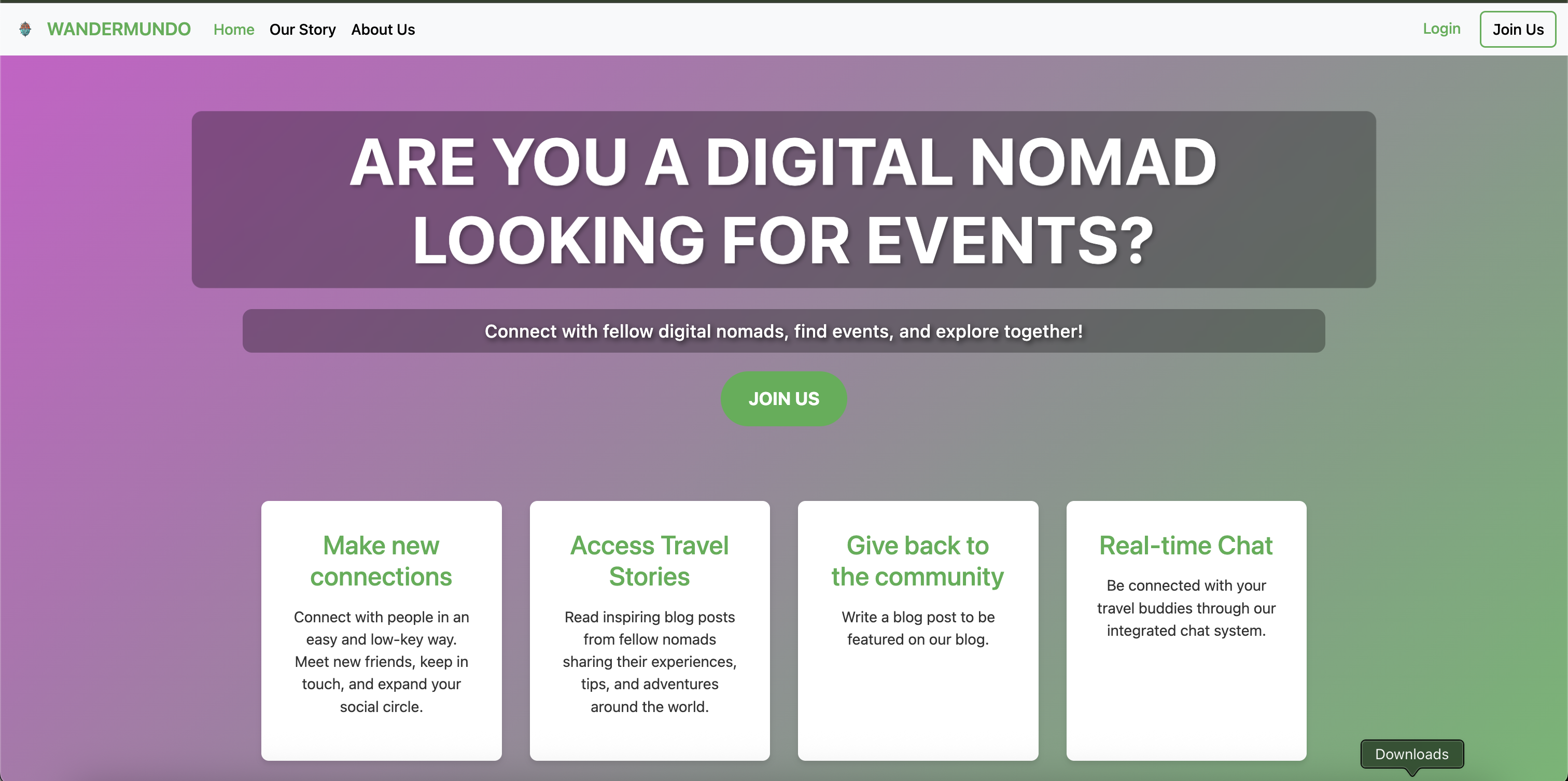This screenshot has height=781, width=1568.
Task: Click the green JOIN US hero button
Action: point(783,399)
